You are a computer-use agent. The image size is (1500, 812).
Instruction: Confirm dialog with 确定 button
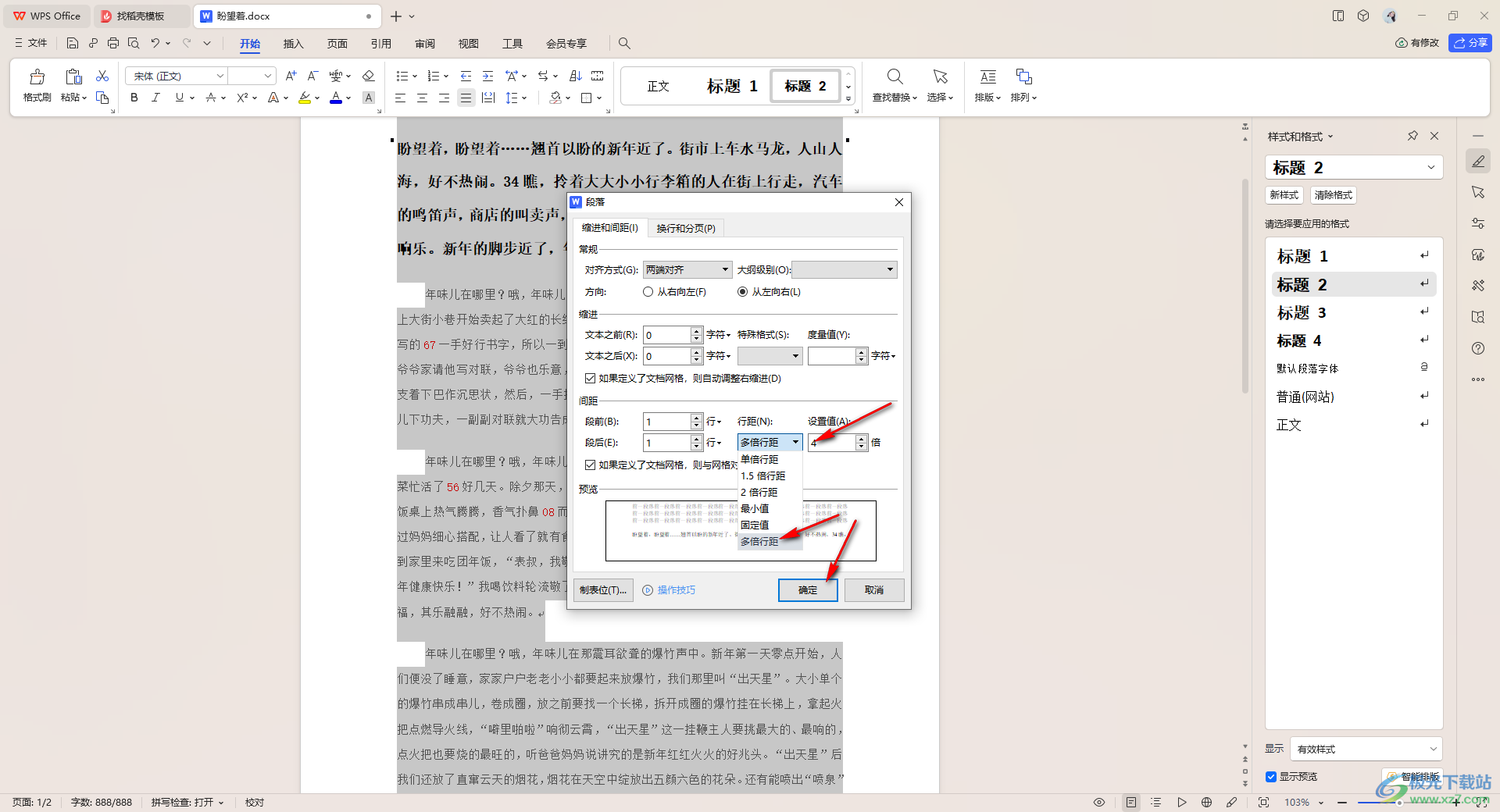(x=808, y=590)
